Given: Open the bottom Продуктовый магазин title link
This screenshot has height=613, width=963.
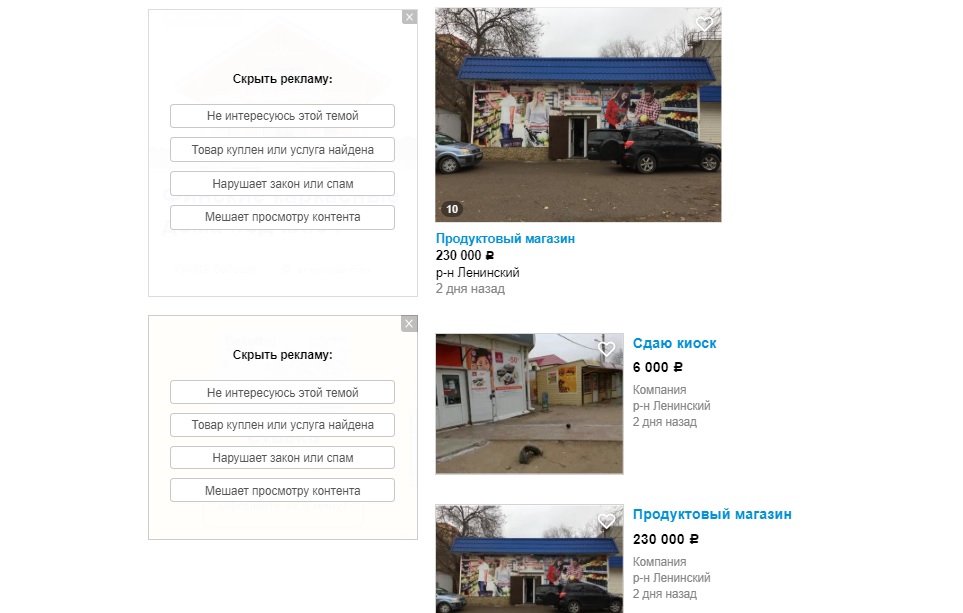Looking at the screenshot, I should coord(712,514).
